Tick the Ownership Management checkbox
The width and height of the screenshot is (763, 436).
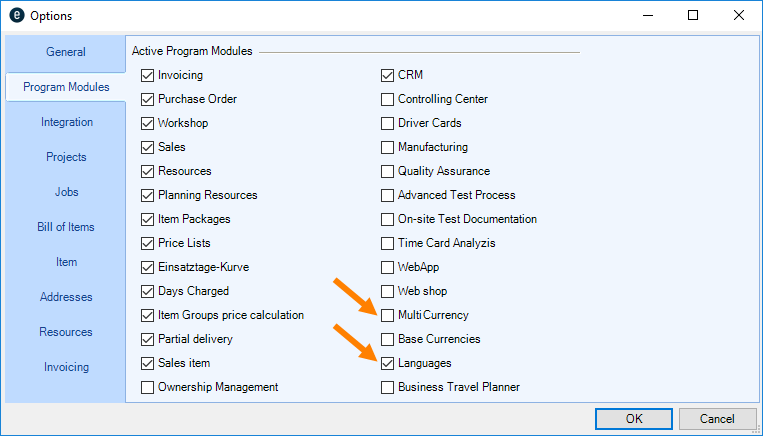pos(148,387)
